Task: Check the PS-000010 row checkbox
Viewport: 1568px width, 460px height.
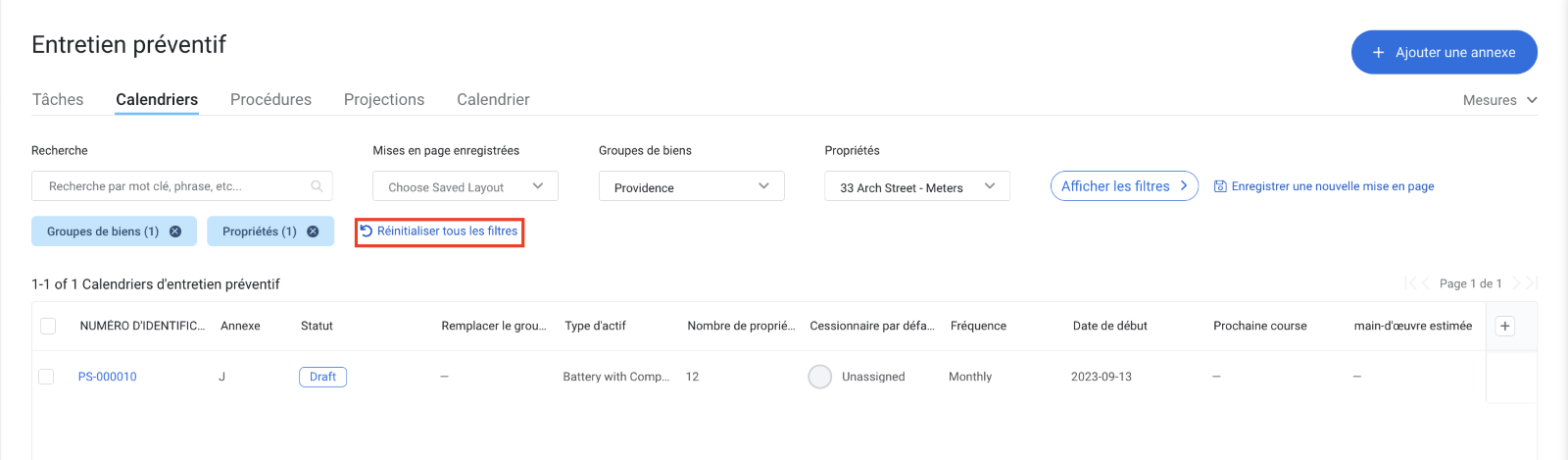Action: tap(46, 377)
